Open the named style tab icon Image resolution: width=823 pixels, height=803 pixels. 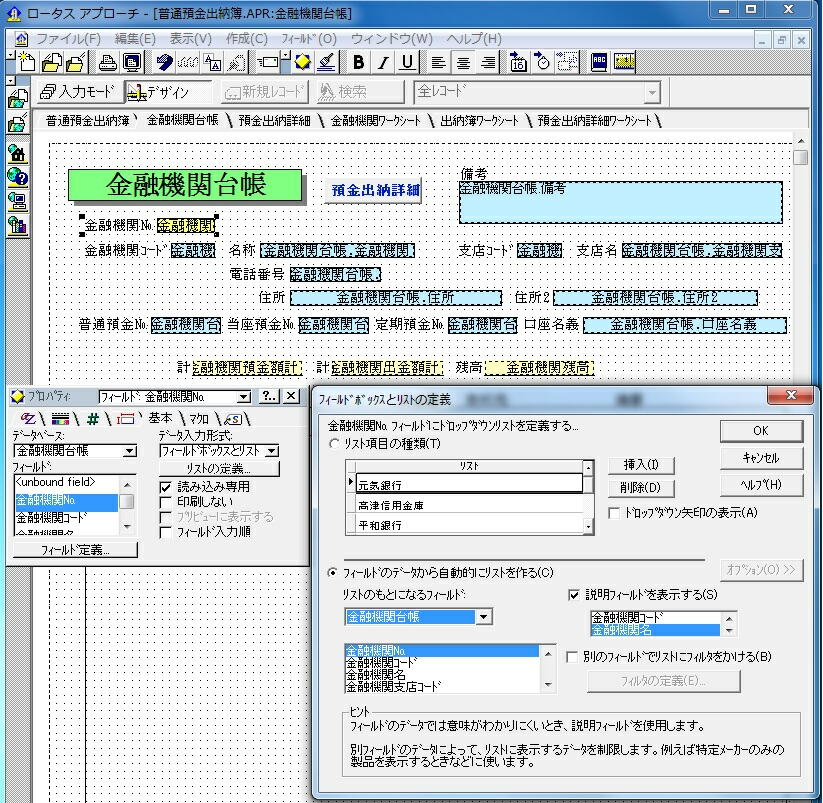[x=233, y=419]
